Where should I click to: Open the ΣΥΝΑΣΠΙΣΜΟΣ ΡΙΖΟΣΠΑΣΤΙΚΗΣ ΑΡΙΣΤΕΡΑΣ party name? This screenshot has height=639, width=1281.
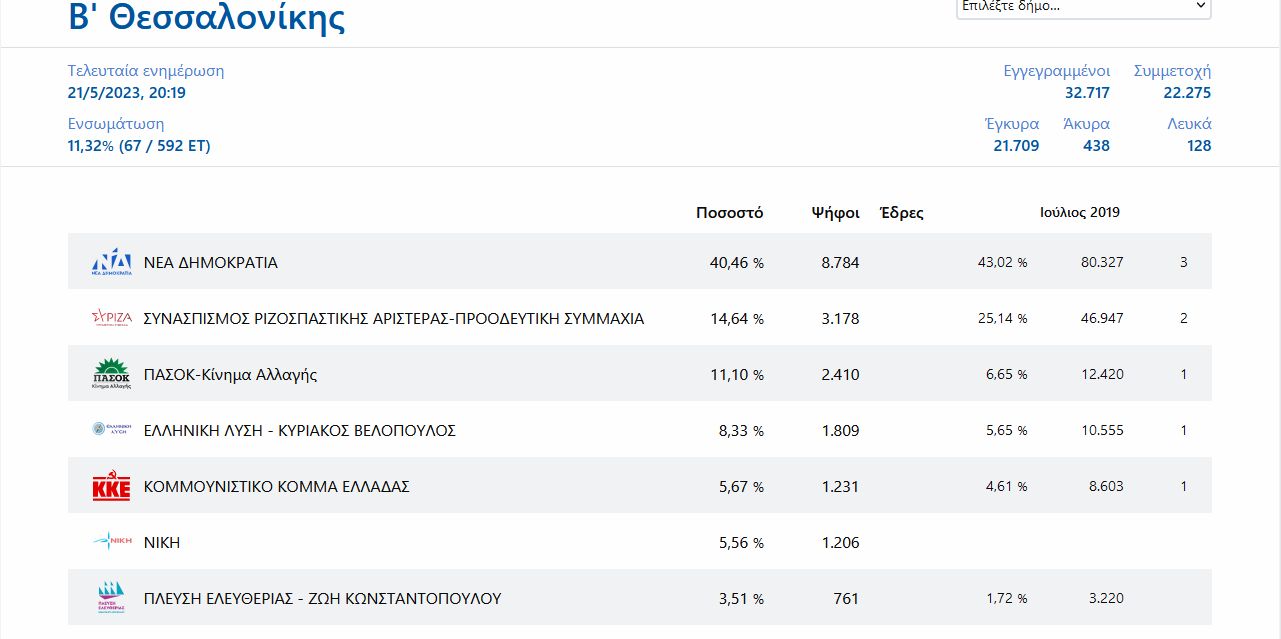click(x=394, y=319)
